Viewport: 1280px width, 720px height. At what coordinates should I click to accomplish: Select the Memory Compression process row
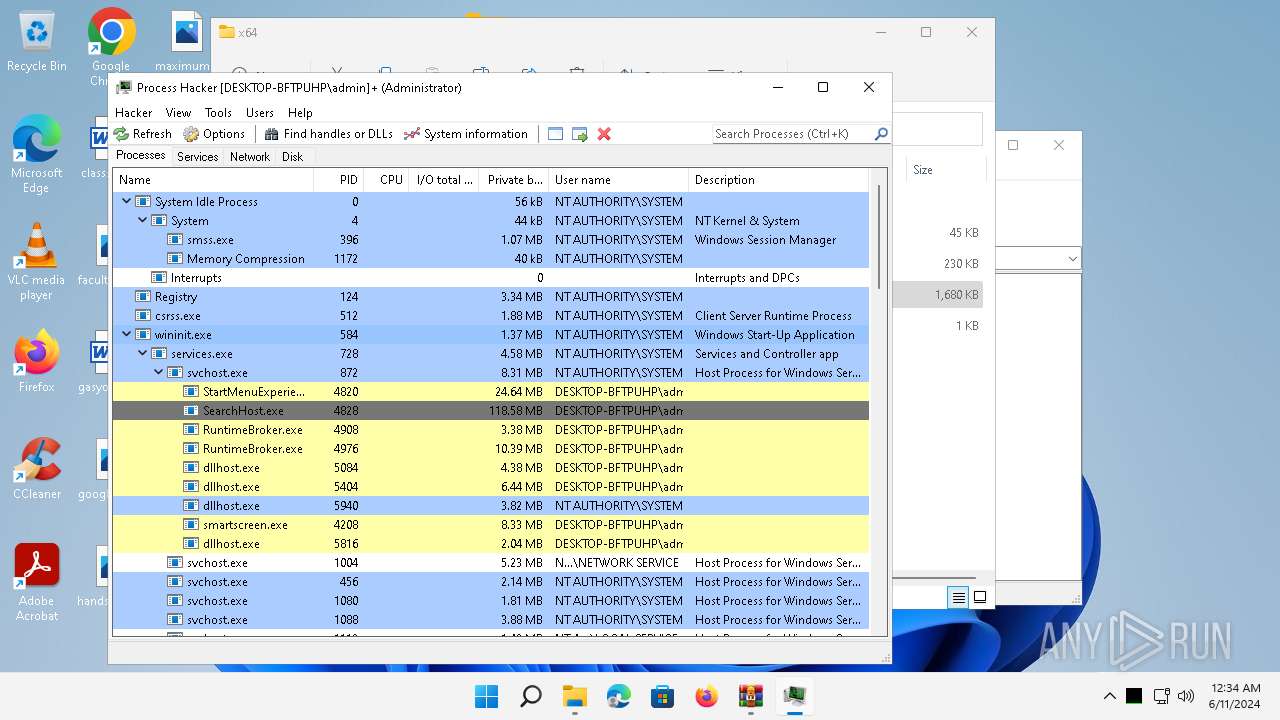point(491,258)
